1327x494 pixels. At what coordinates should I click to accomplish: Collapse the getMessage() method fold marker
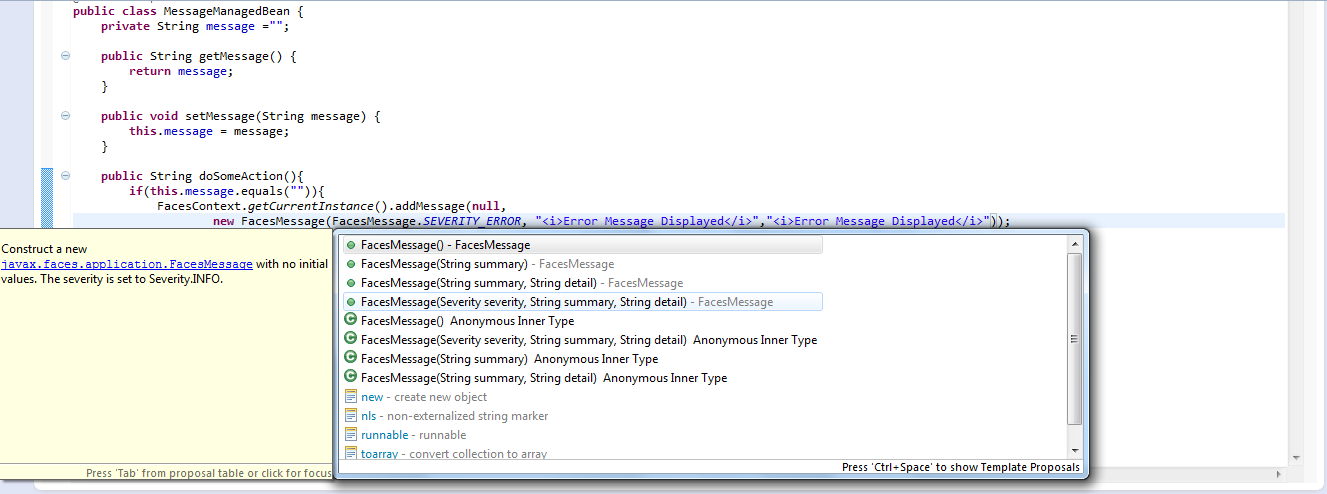[x=65, y=56]
